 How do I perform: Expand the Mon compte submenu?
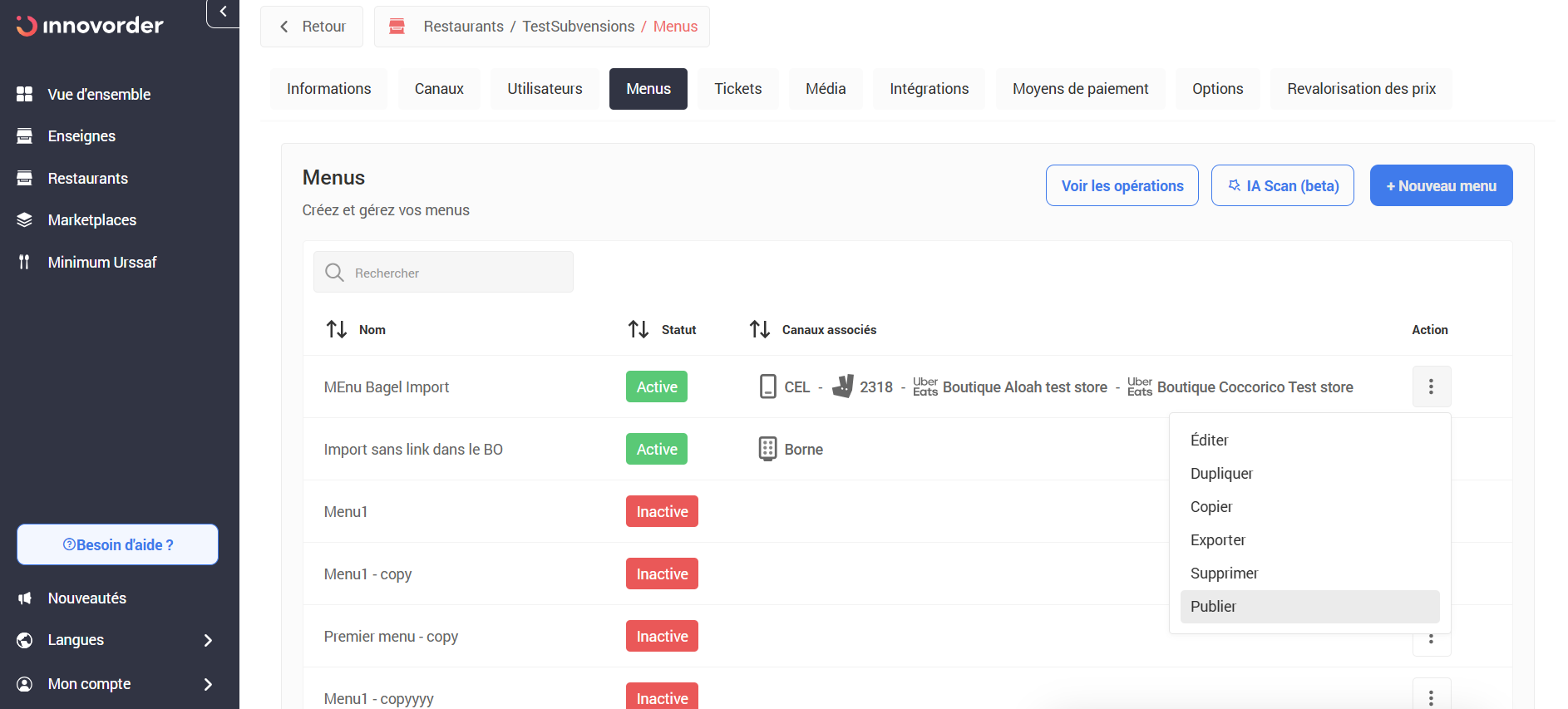pyautogui.click(x=208, y=684)
